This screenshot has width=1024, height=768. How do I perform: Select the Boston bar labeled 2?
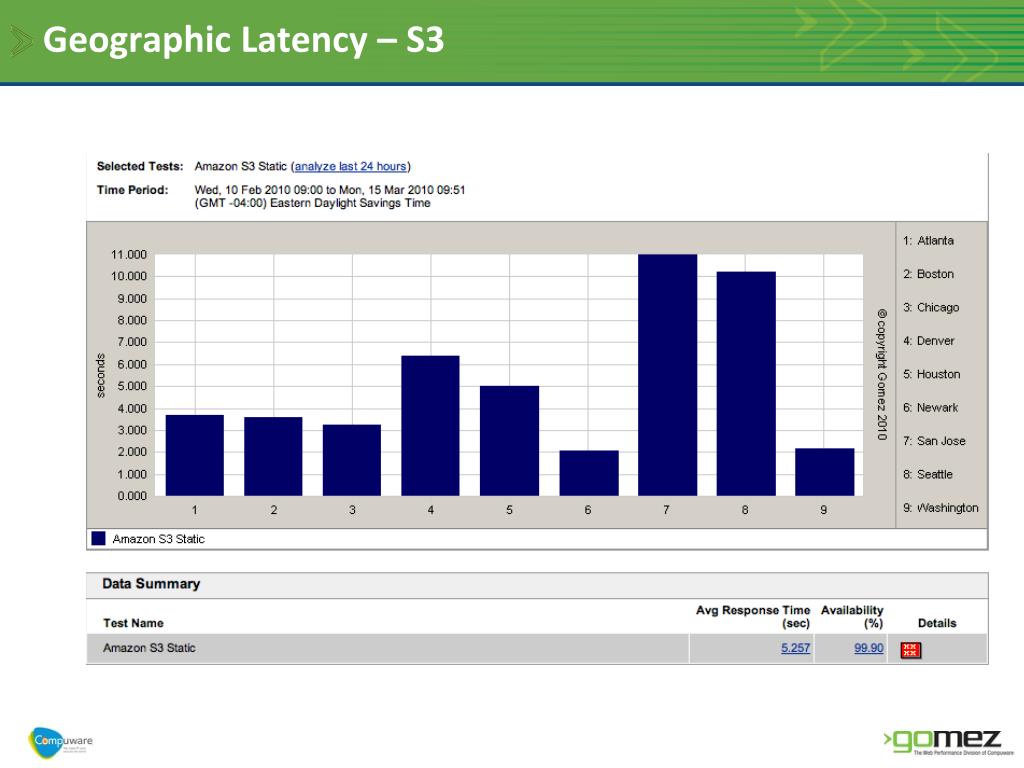point(273,456)
